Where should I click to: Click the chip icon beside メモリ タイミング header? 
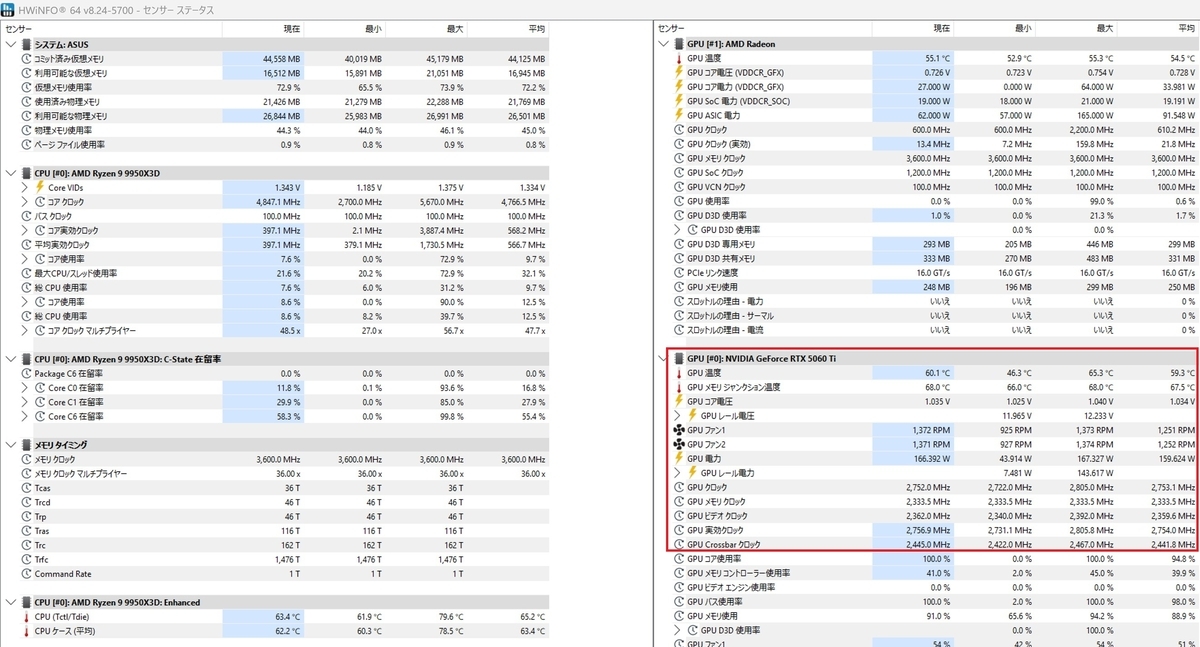(x=26, y=445)
